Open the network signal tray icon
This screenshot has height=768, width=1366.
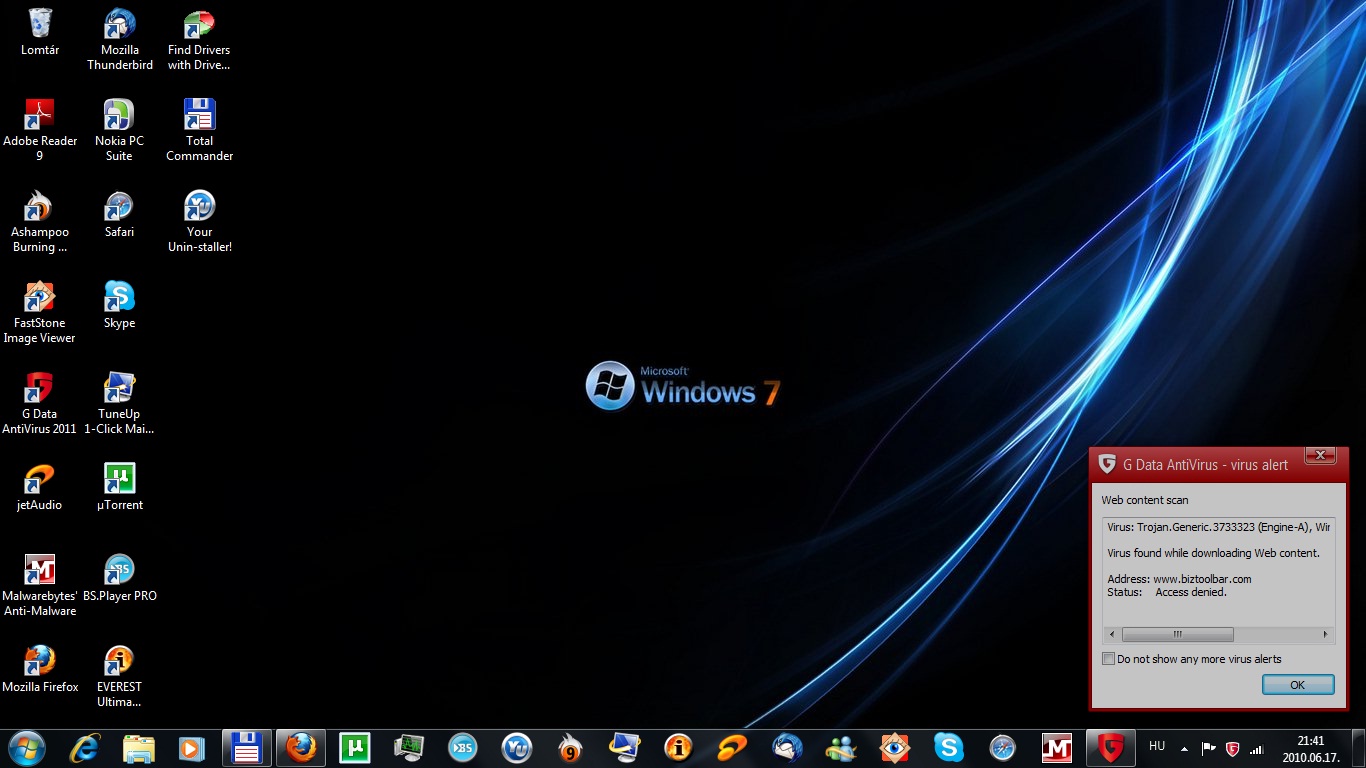(1257, 748)
